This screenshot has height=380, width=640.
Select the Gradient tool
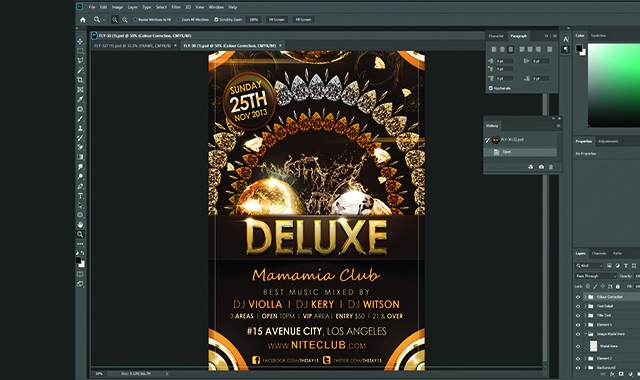pos(80,157)
